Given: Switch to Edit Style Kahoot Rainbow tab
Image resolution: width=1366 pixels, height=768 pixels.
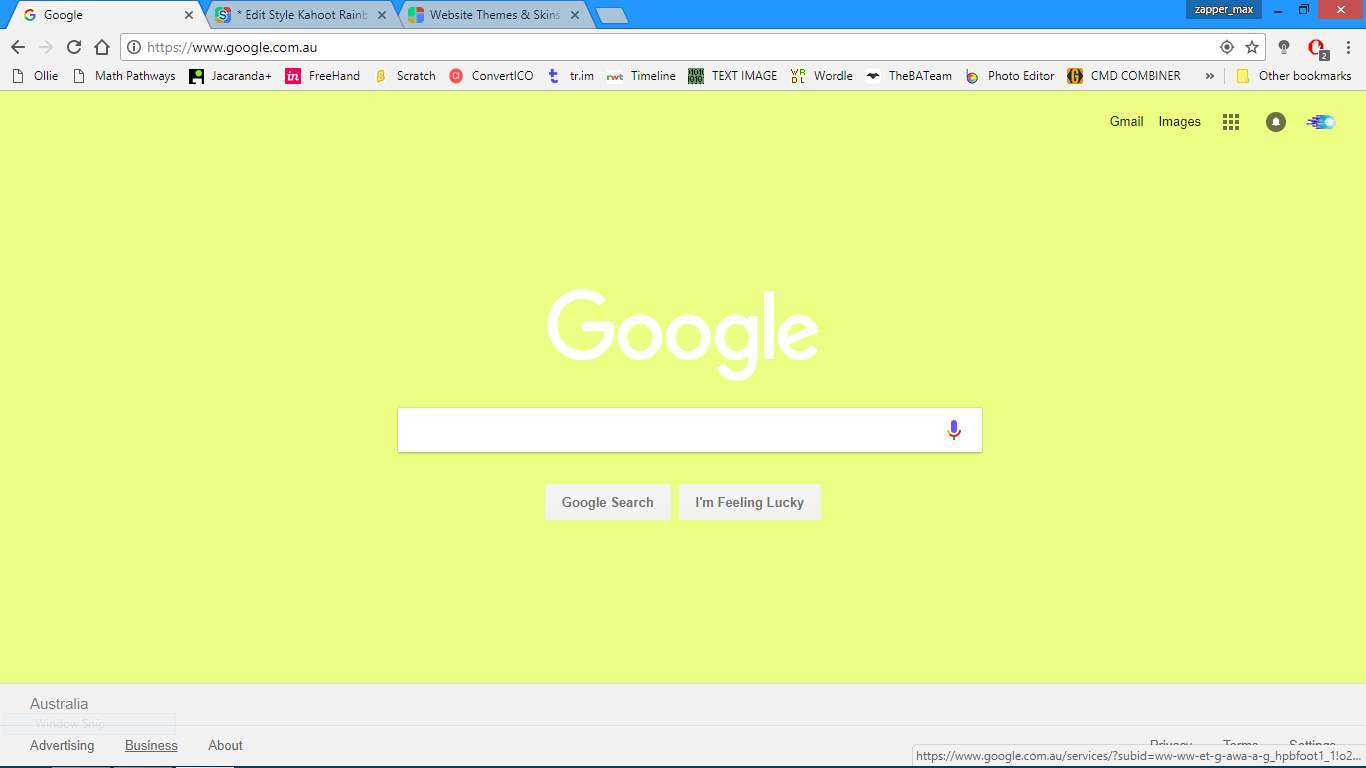Looking at the screenshot, I should (301, 15).
